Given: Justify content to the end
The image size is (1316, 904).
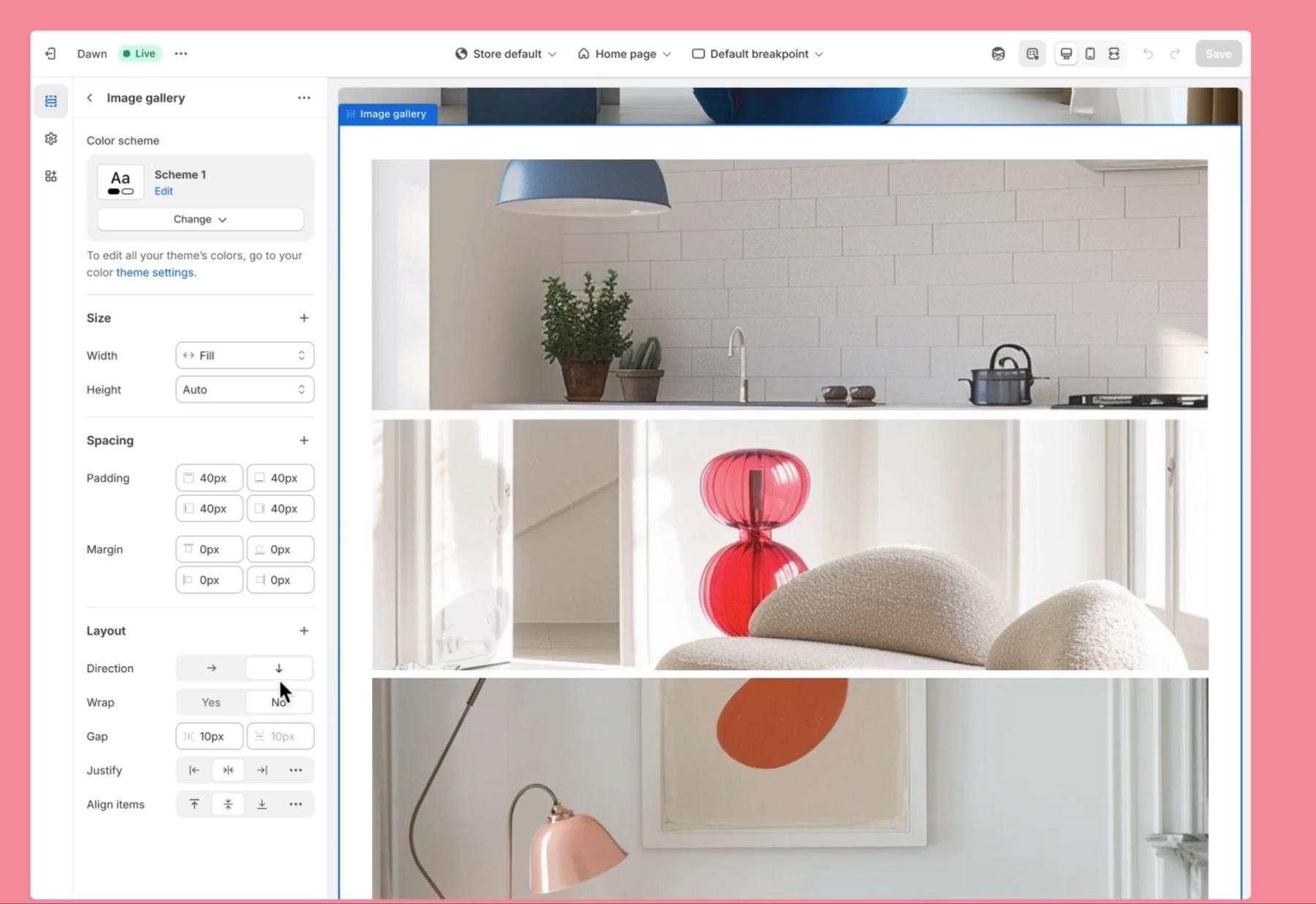Looking at the screenshot, I should click(x=262, y=770).
